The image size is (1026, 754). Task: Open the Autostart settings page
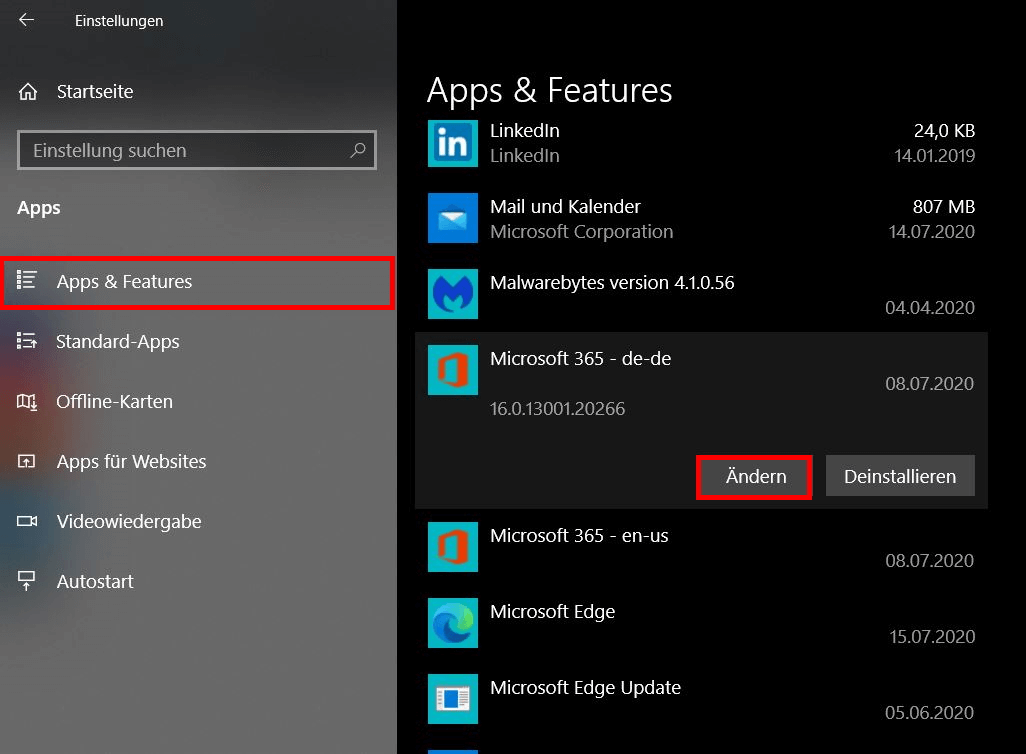[197, 581]
